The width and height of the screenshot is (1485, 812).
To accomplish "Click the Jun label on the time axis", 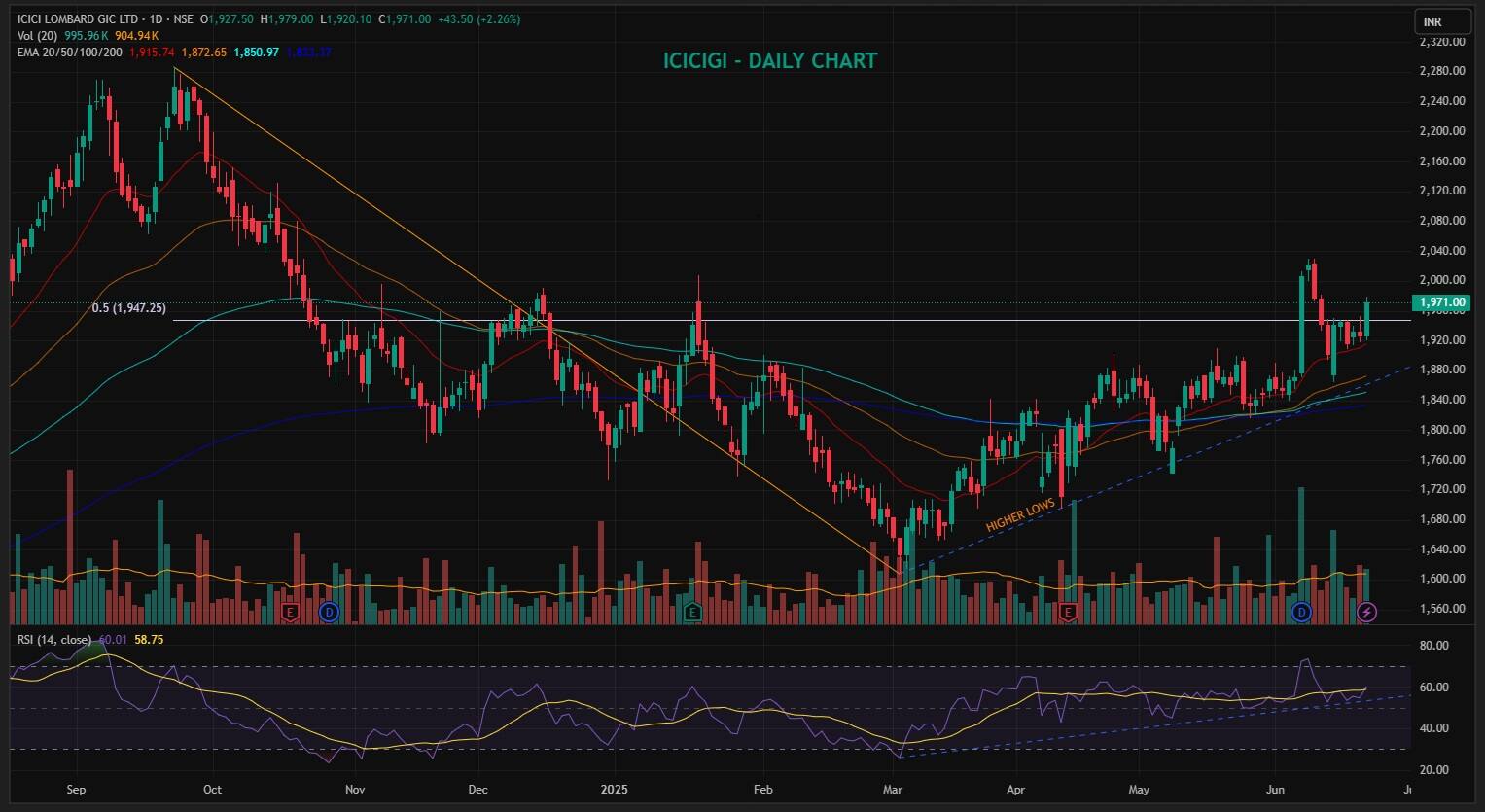I will [1276, 790].
